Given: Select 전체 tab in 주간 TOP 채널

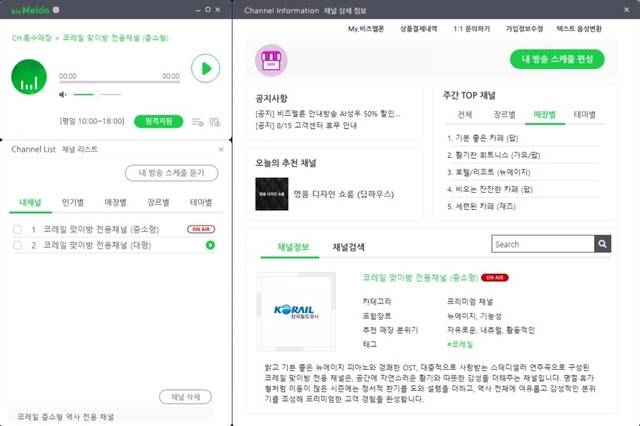Looking at the screenshot, I should click(x=465, y=115).
